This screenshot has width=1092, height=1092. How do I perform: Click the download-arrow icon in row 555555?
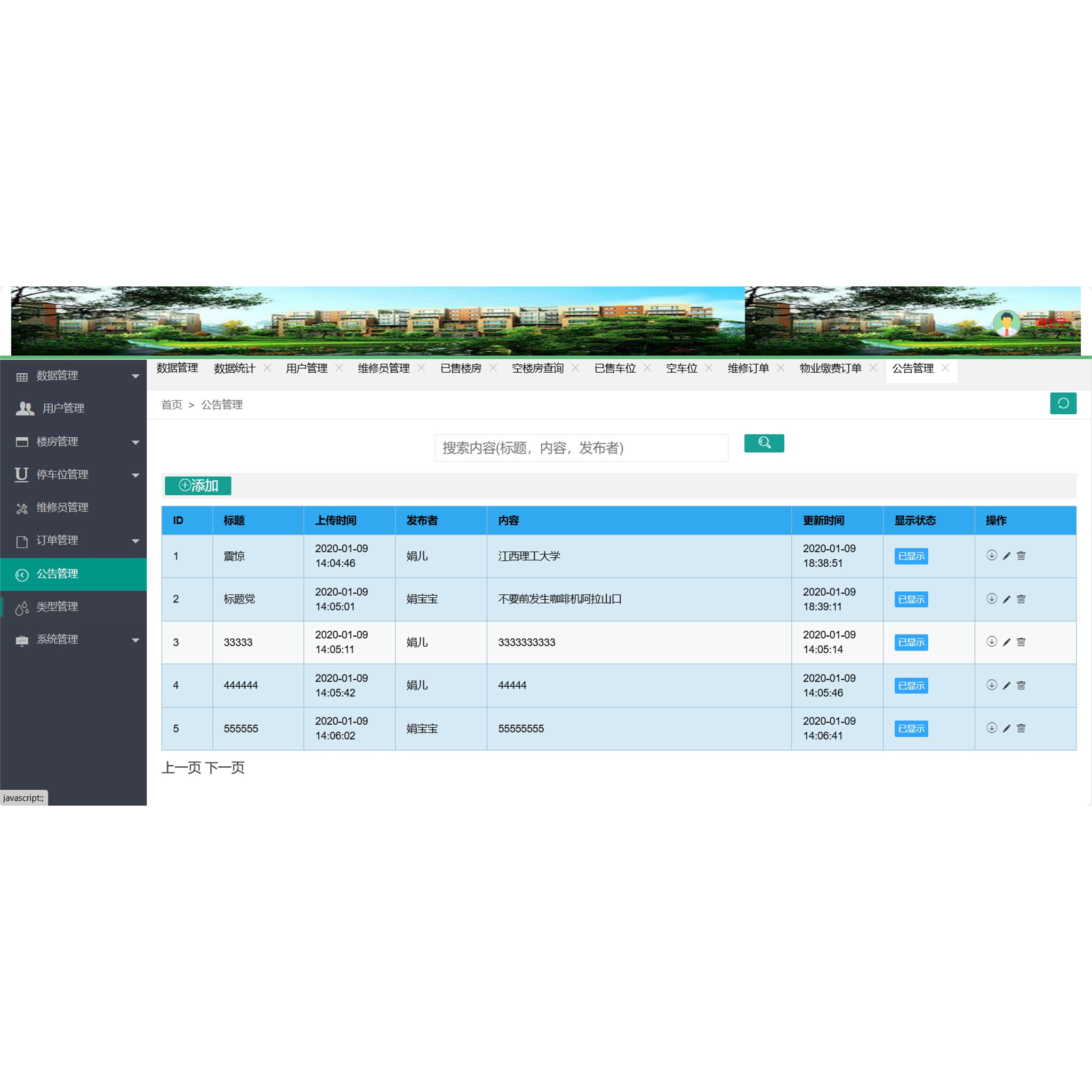991,728
